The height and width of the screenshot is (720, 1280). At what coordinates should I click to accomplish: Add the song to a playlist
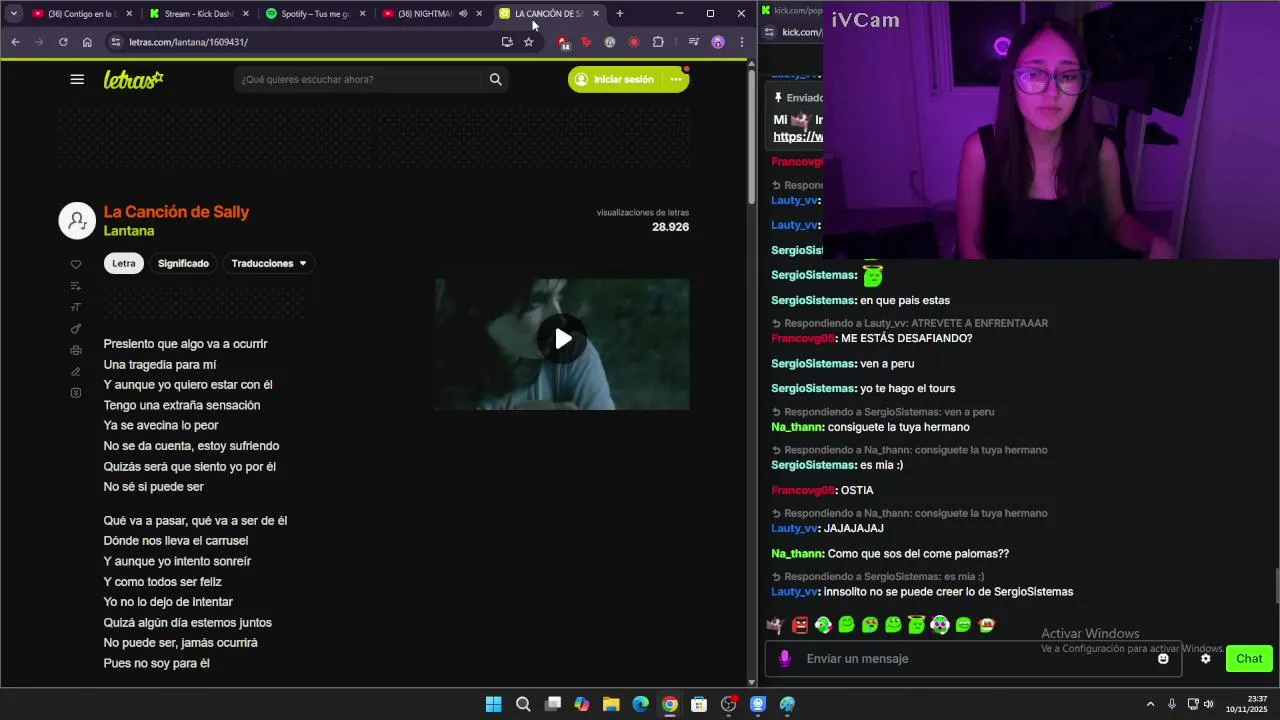pyautogui.click(x=76, y=286)
